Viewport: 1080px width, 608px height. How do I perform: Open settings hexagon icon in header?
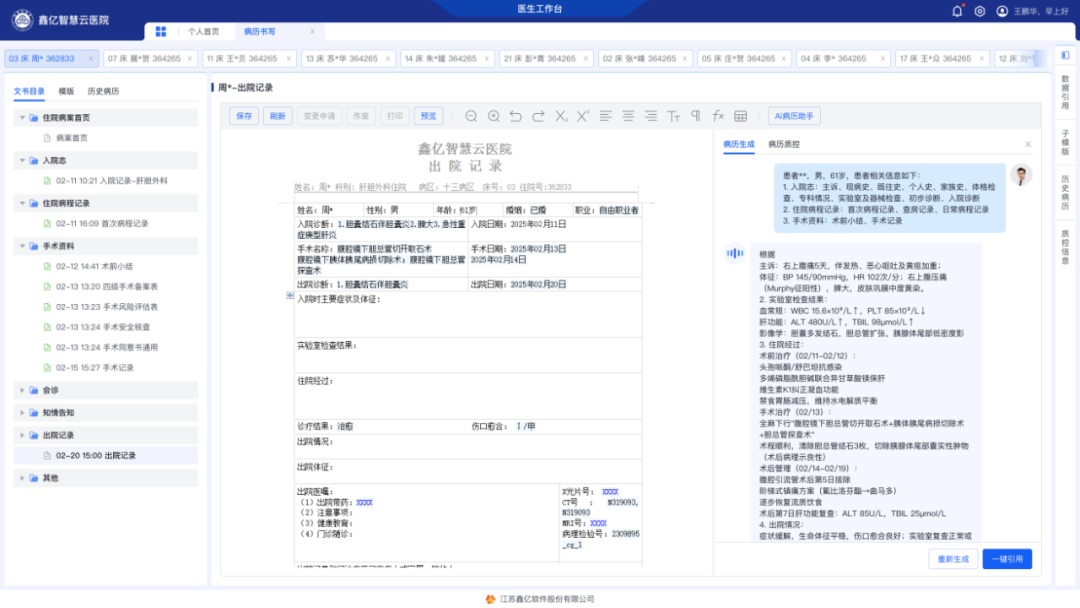click(979, 11)
